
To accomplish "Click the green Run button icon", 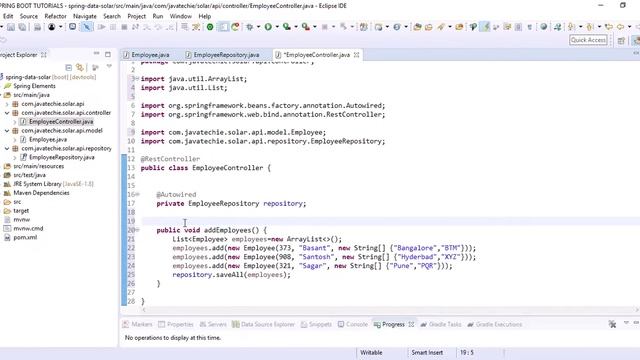I will (268, 27).
